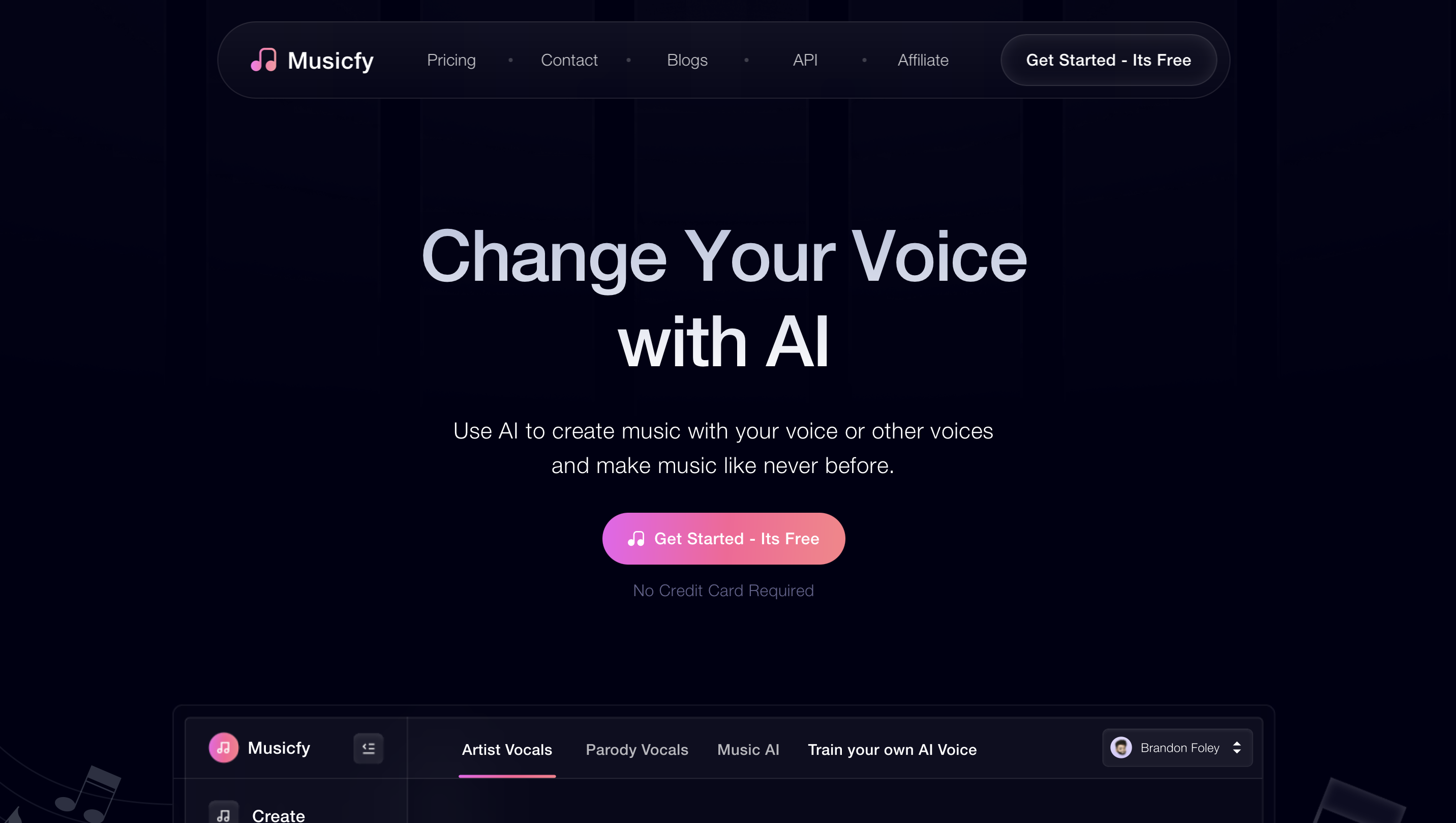Click the Affiliate navigation link
This screenshot has height=823, width=1456.
click(922, 60)
